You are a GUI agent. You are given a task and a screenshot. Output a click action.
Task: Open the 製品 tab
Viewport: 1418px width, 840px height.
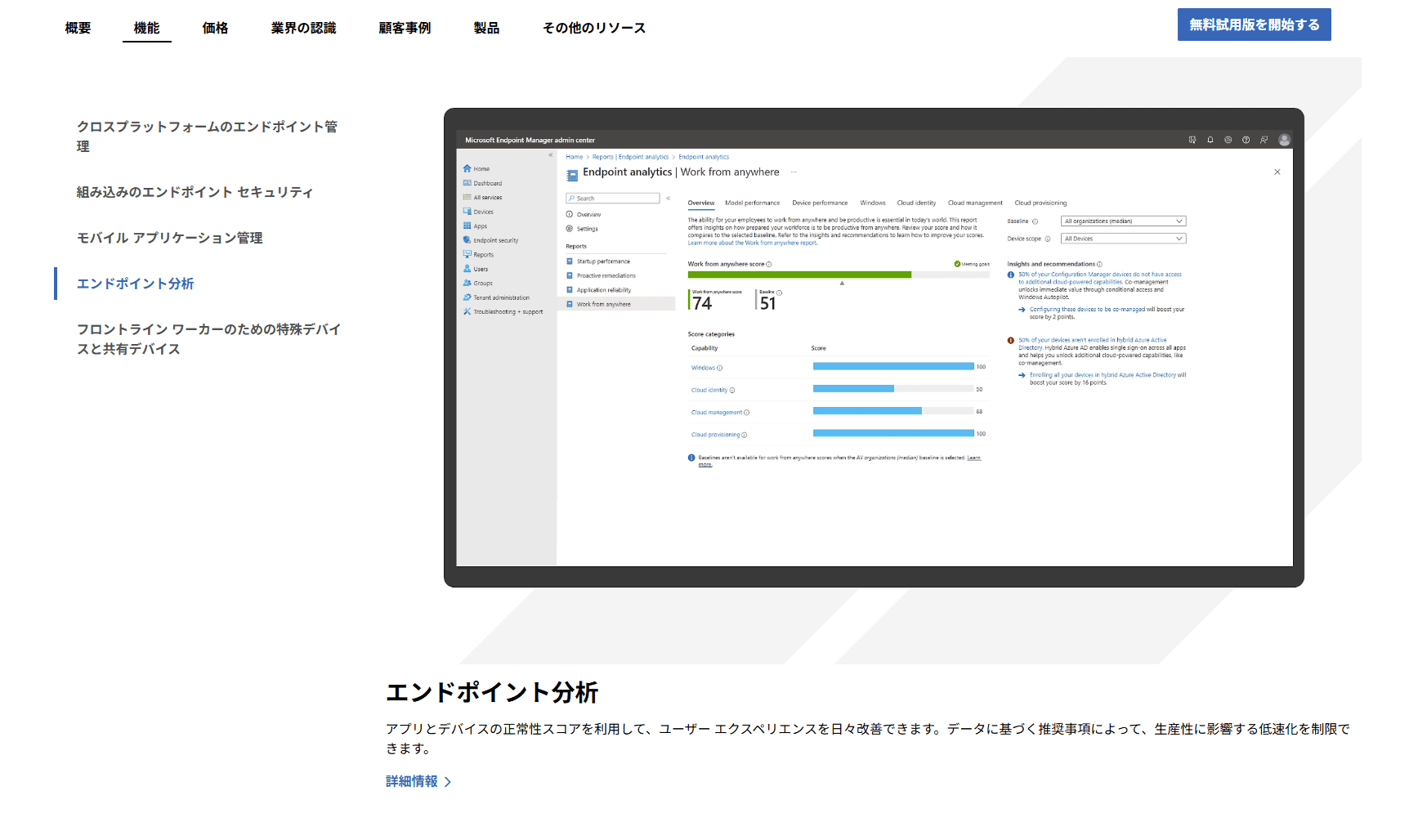487,28
